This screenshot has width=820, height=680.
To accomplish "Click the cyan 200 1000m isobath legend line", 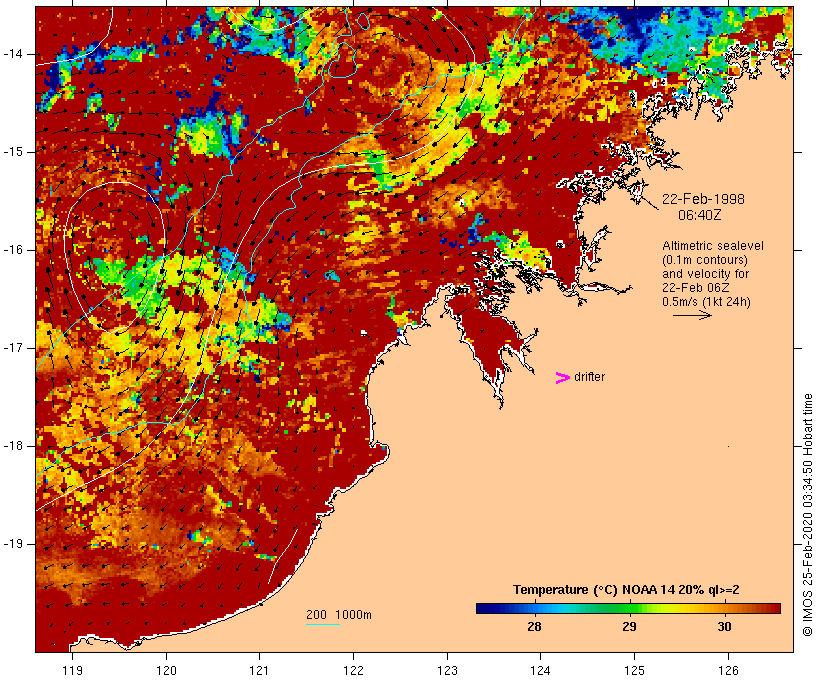I will (323, 624).
